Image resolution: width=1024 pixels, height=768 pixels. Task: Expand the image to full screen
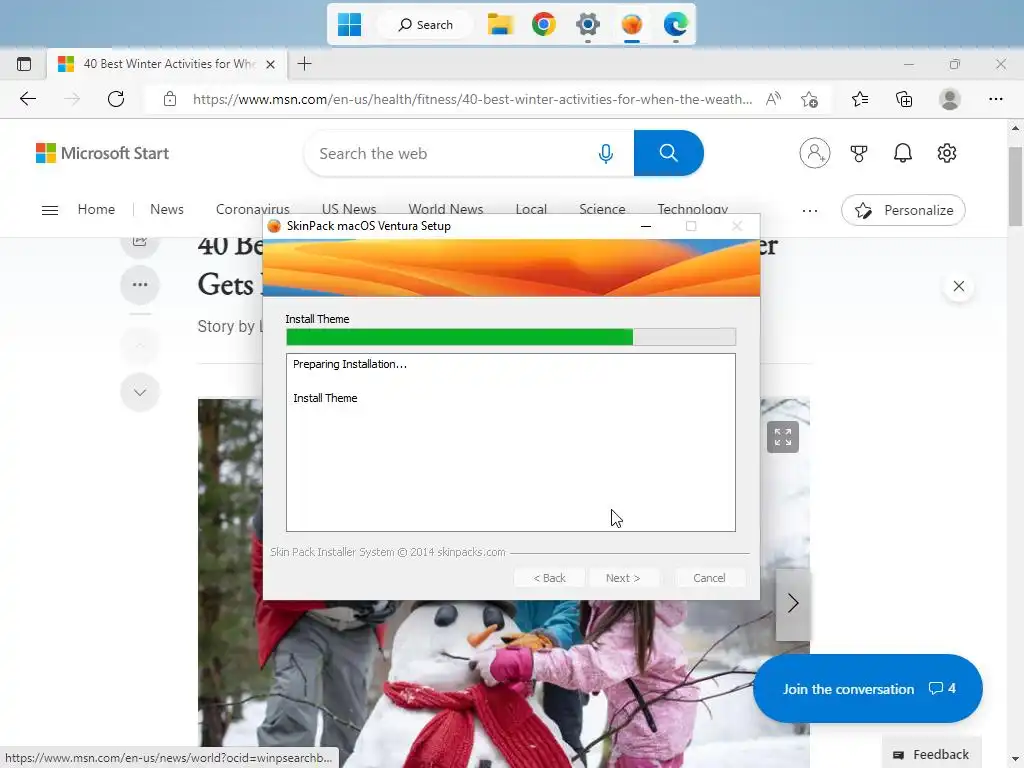(782, 437)
